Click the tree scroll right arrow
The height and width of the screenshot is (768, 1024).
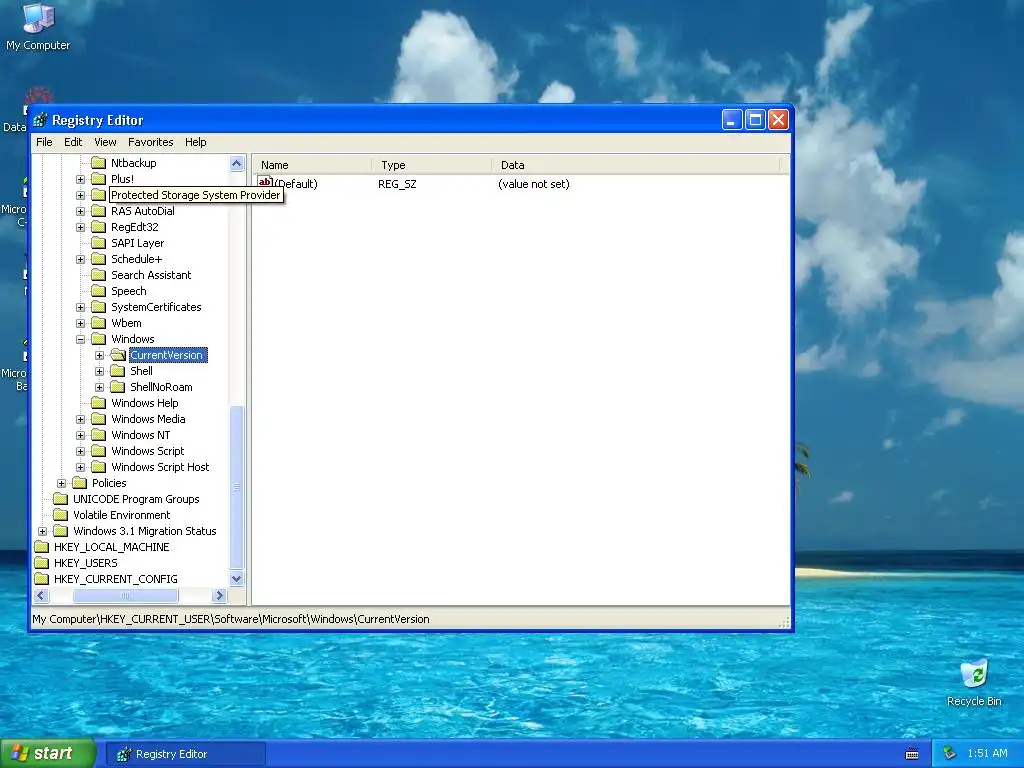[219, 596]
